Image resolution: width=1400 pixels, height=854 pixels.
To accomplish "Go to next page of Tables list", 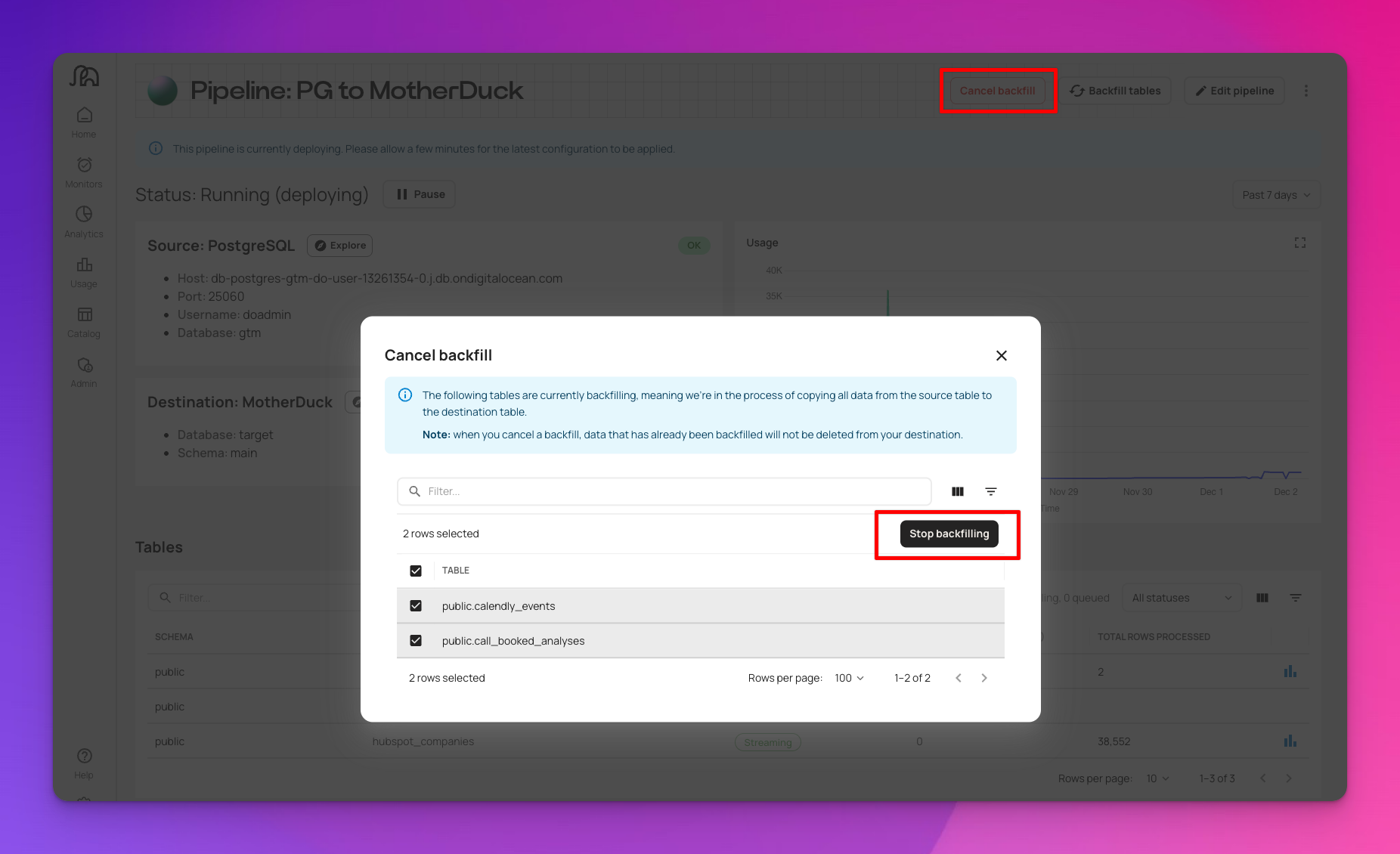I will [x=1289, y=778].
